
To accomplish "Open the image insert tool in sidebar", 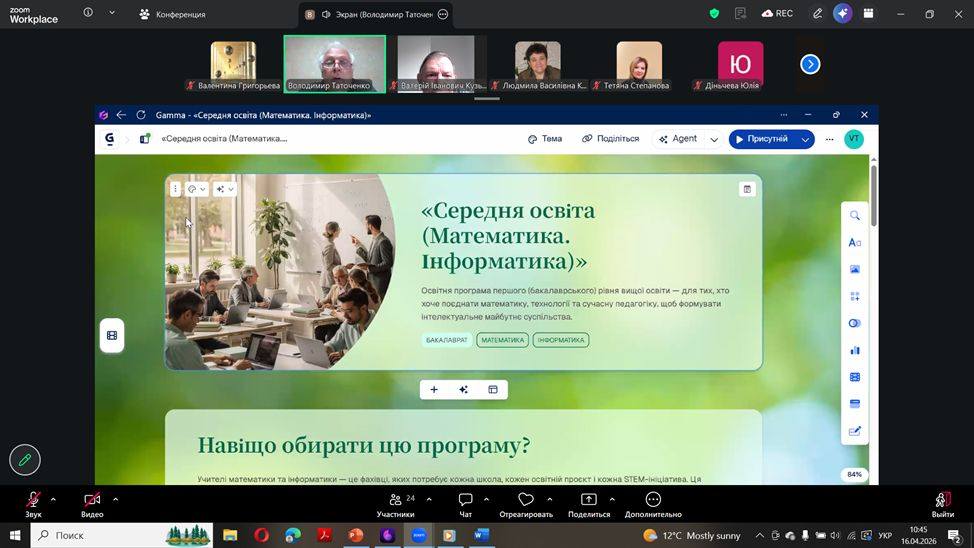I will click(x=854, y=269).
